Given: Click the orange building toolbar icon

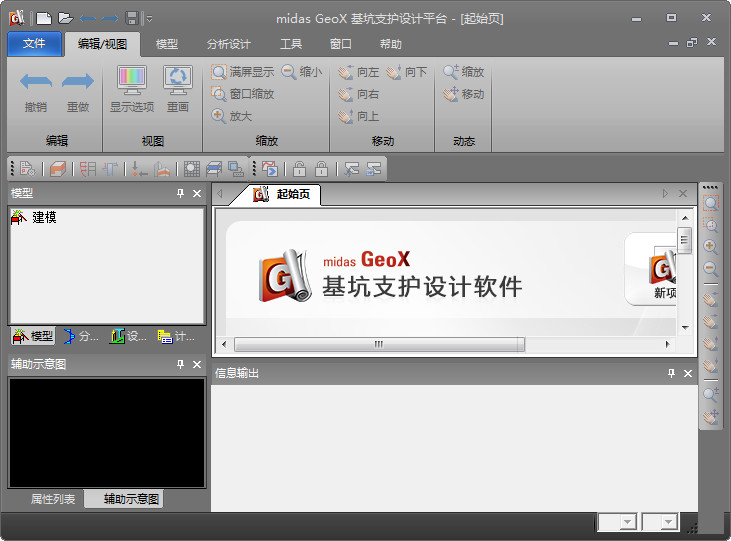Looking at the screenshot, I should click(x=161, y=168).
